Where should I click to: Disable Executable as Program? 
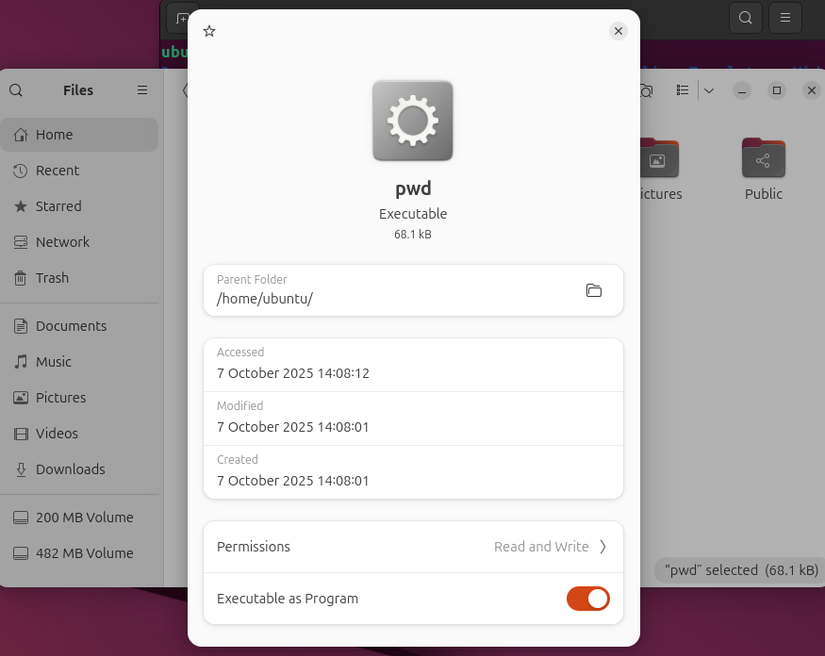(x=588, y=598)
